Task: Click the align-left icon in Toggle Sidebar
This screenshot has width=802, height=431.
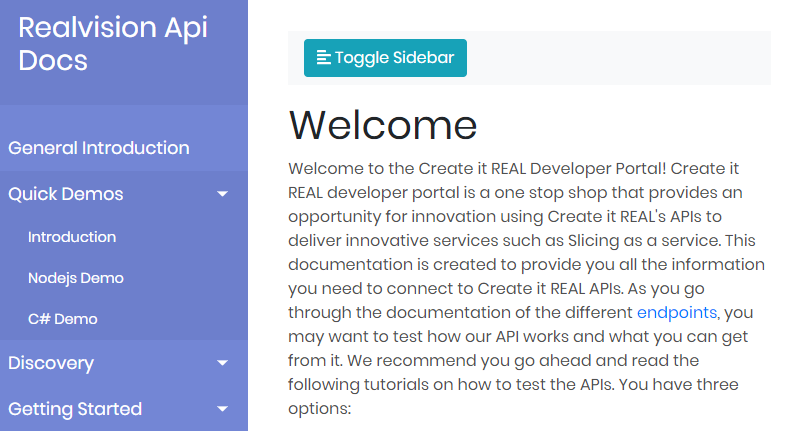Action: coord(323,58)
